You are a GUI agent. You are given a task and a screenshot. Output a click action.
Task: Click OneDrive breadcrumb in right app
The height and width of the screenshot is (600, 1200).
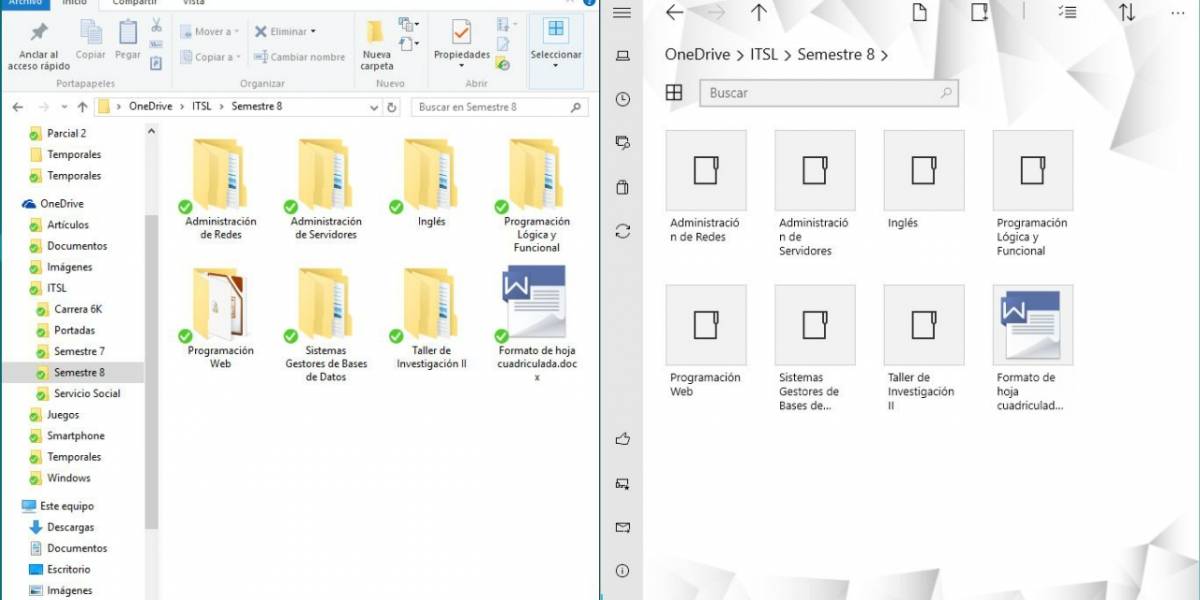pyautogui.click(x=698, y=55)
